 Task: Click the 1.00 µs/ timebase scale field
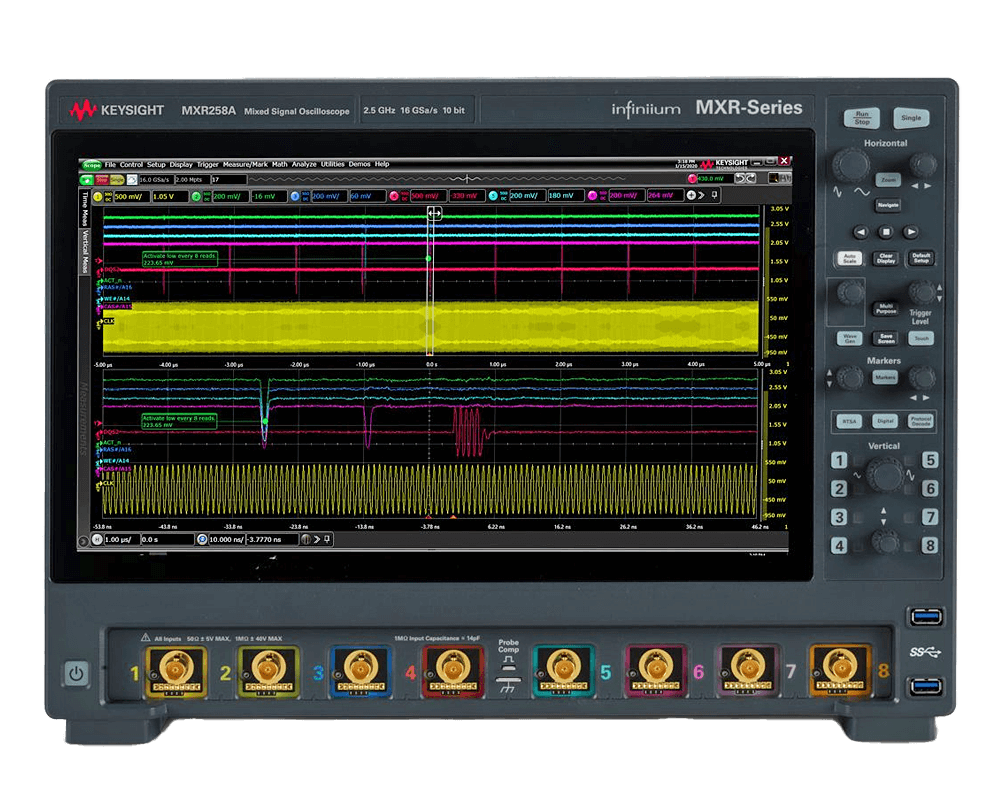pyautogui.click(x=120, y=539)
